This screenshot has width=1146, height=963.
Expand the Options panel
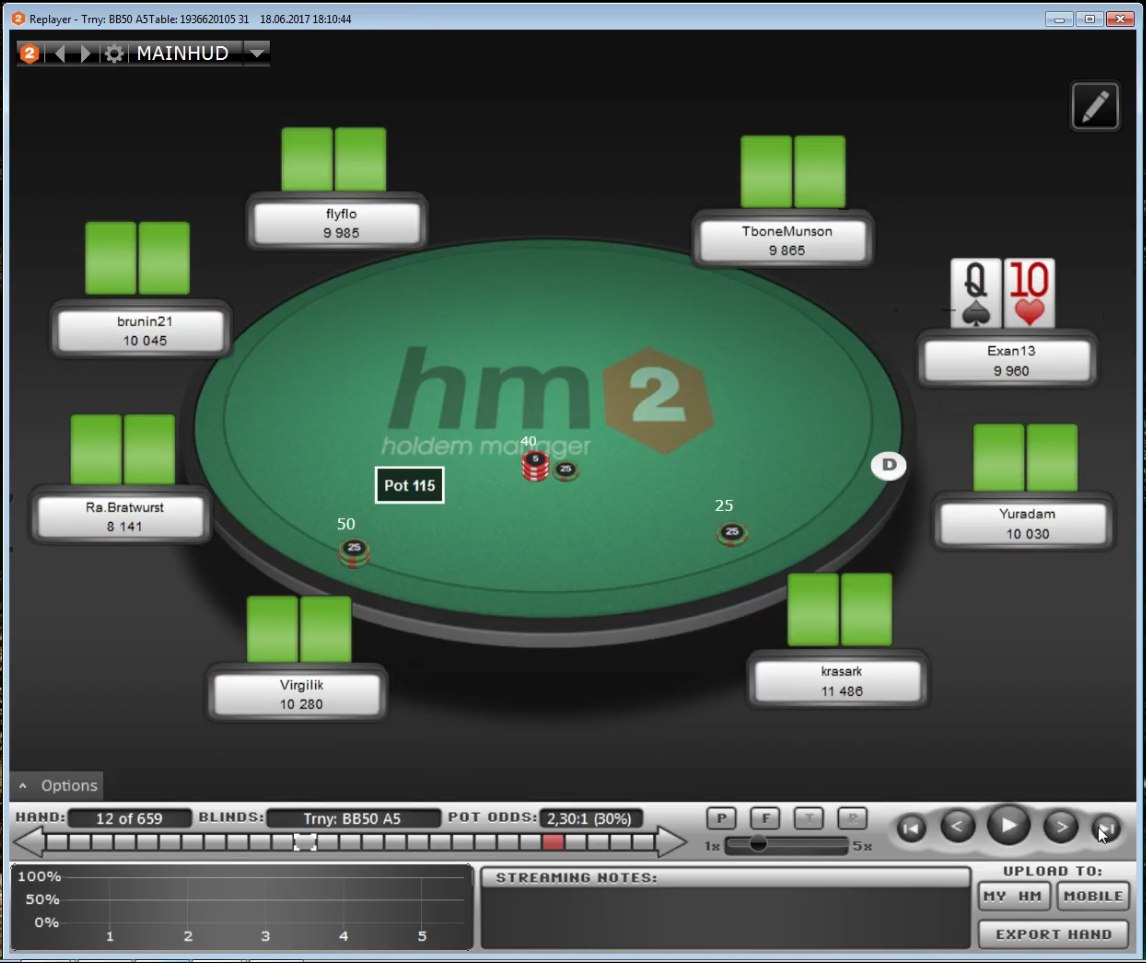[57, 785]
